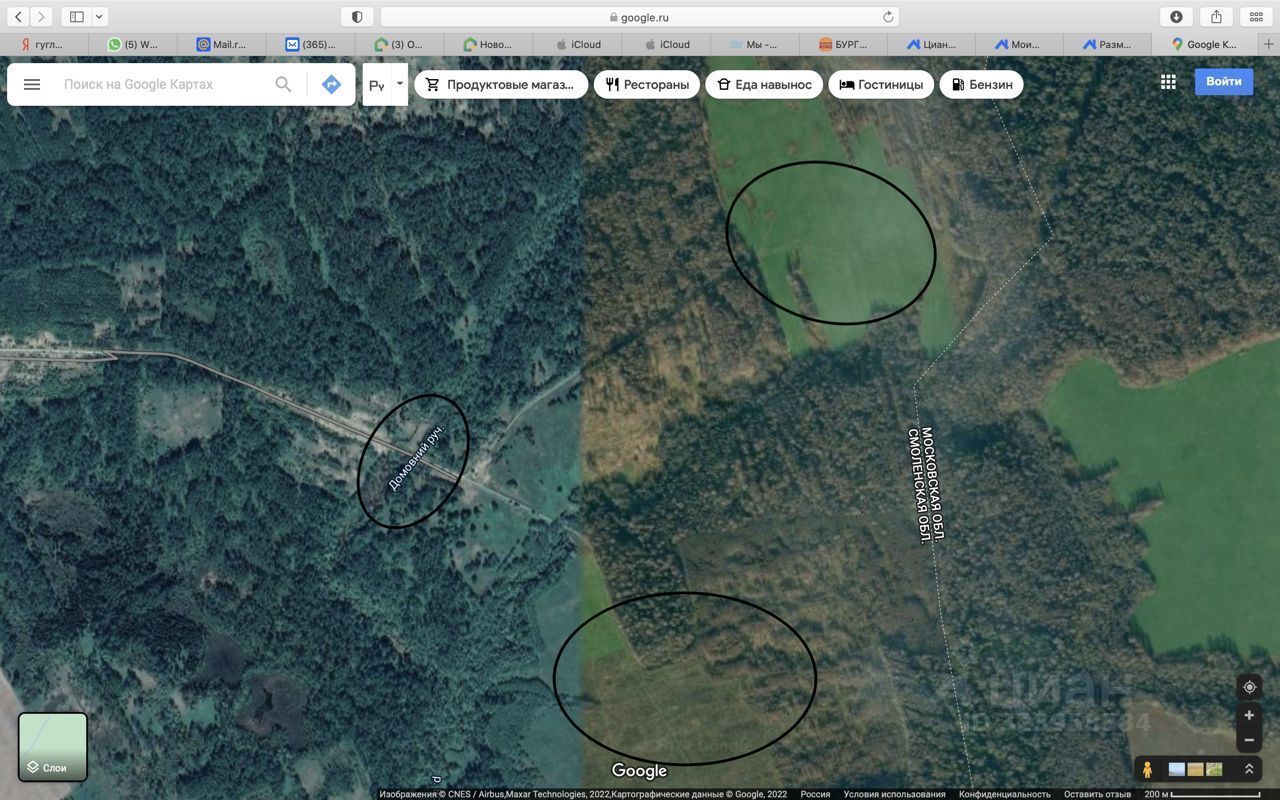Switch to the Yandex browser tab
The width and height of the screenshot is (1280, 800).
44,44
